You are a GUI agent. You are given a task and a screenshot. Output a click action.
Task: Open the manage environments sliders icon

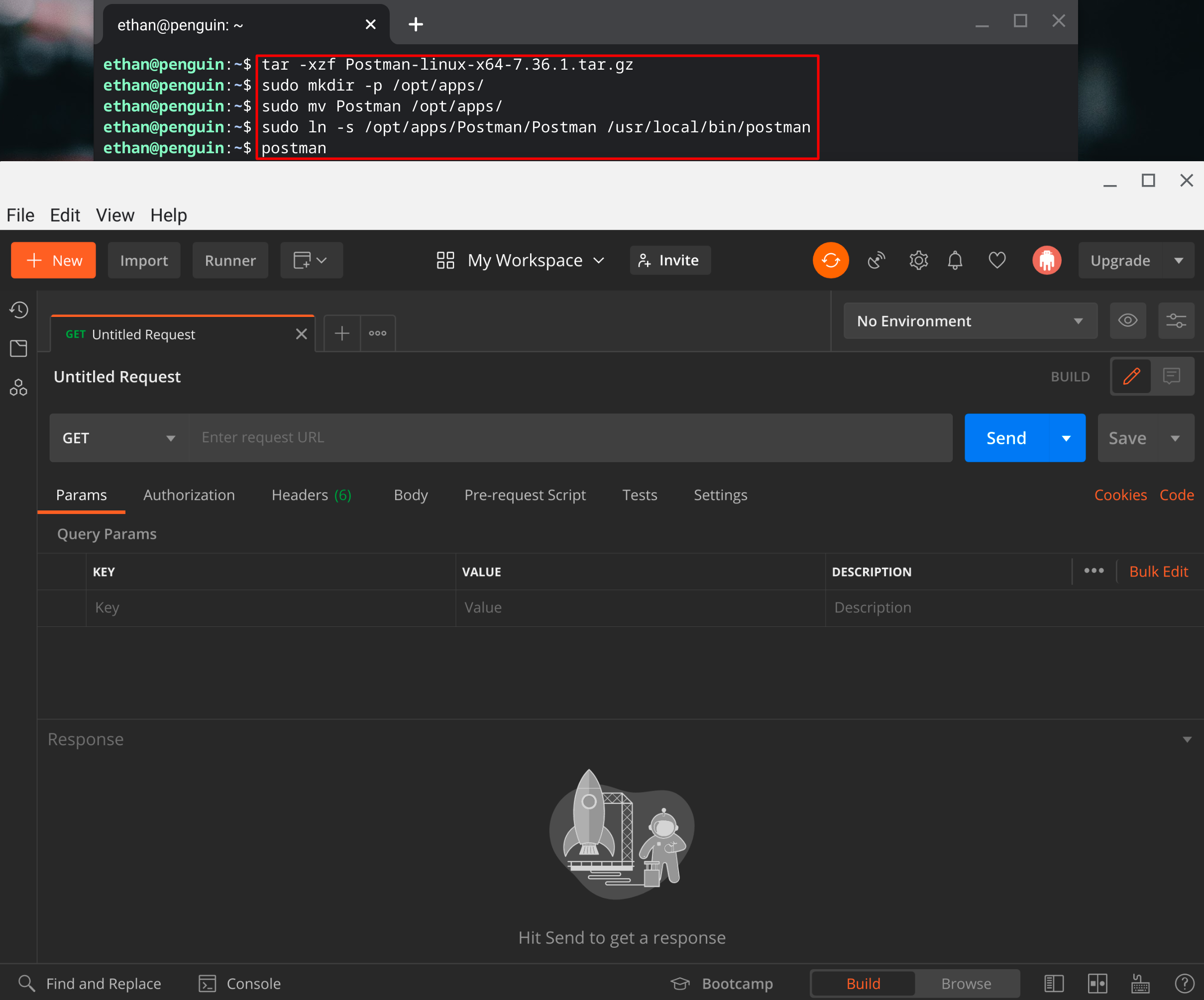(1176, 320)
